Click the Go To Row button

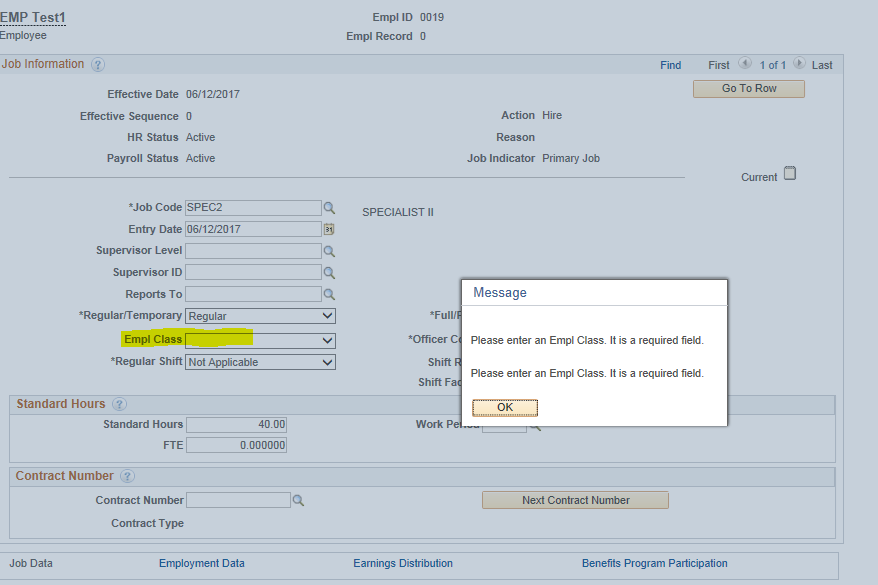pos(748,88)
